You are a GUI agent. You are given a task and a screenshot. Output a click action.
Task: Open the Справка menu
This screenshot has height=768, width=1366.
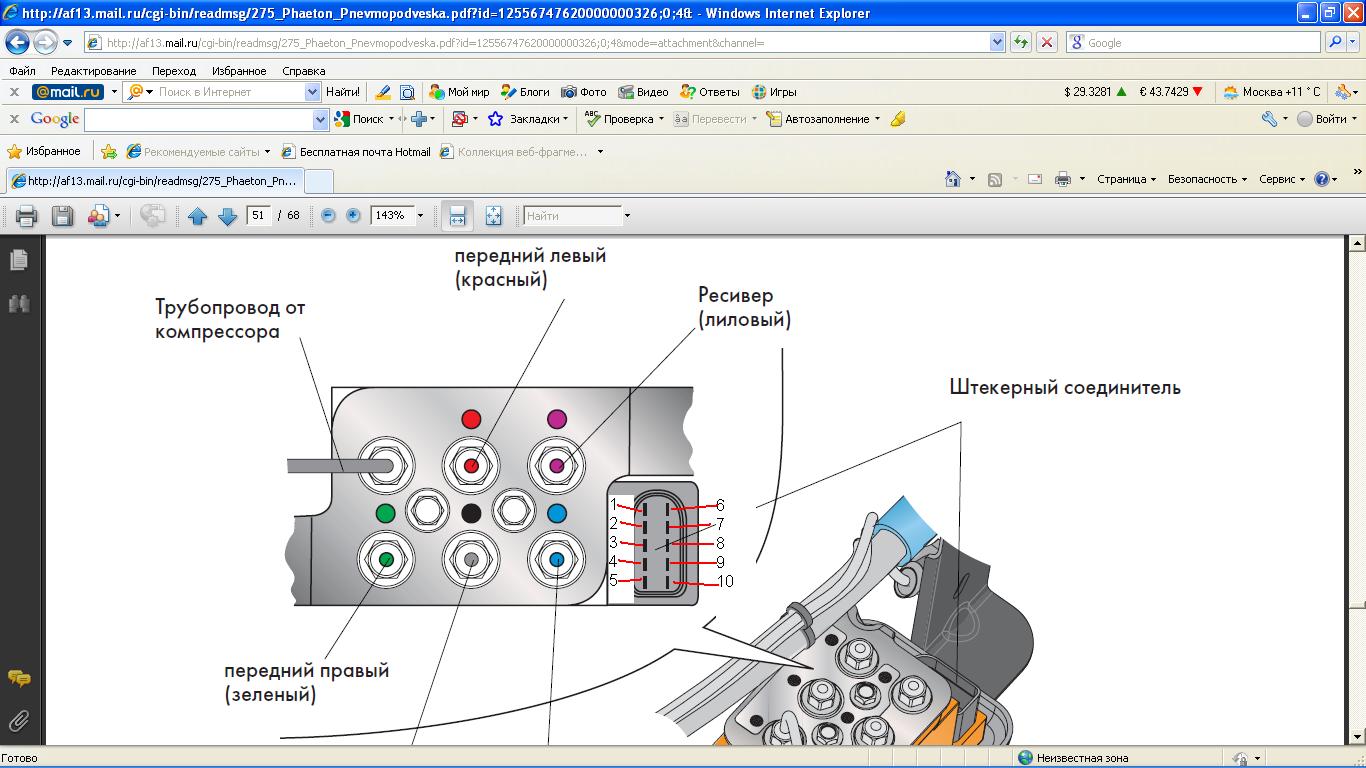click(303, 71)
